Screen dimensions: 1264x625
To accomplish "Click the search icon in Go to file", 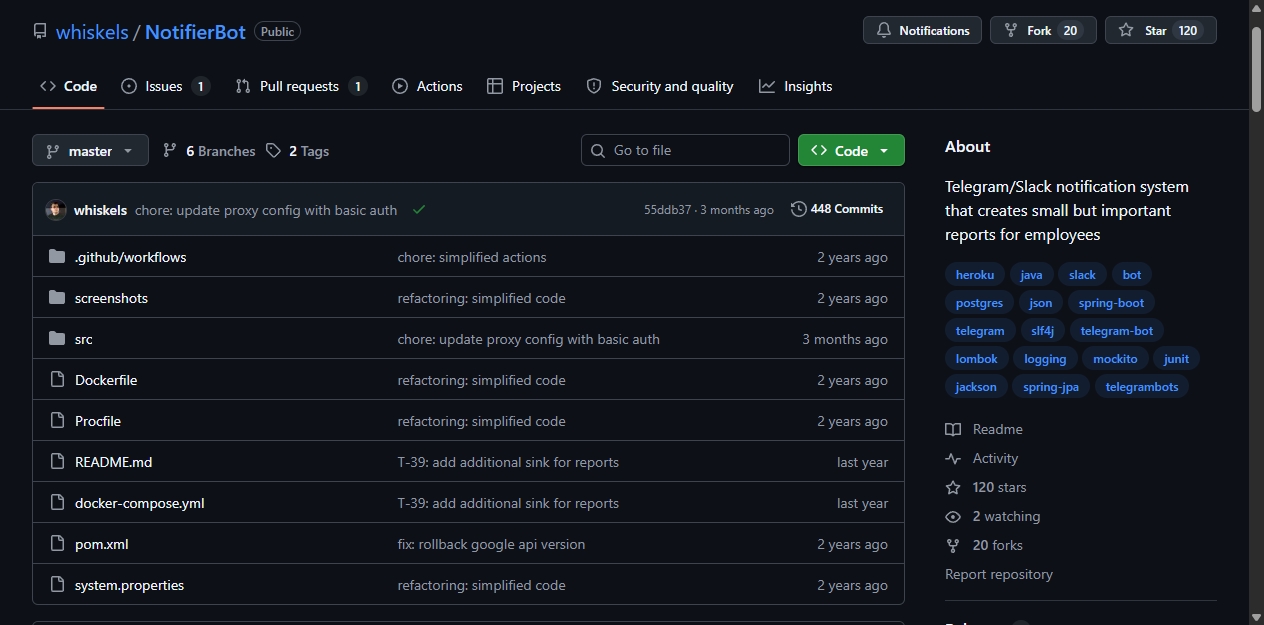I will [x=598, y=151].
